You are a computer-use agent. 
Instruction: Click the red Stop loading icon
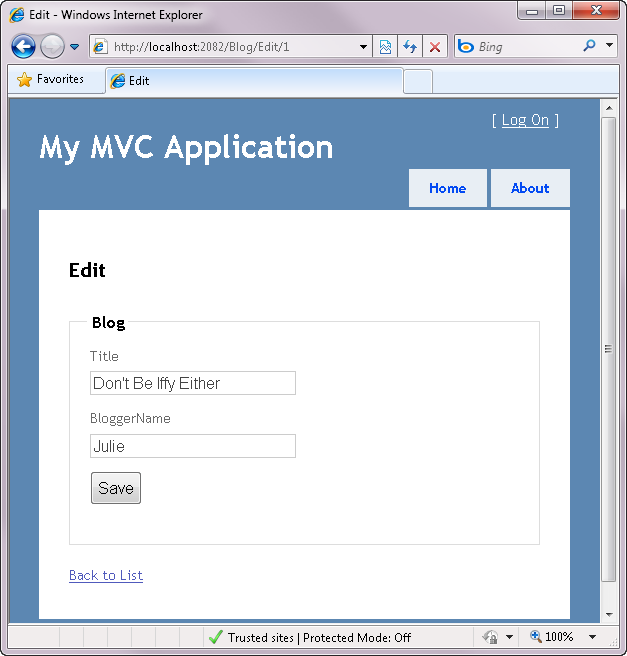coord(435,47)
